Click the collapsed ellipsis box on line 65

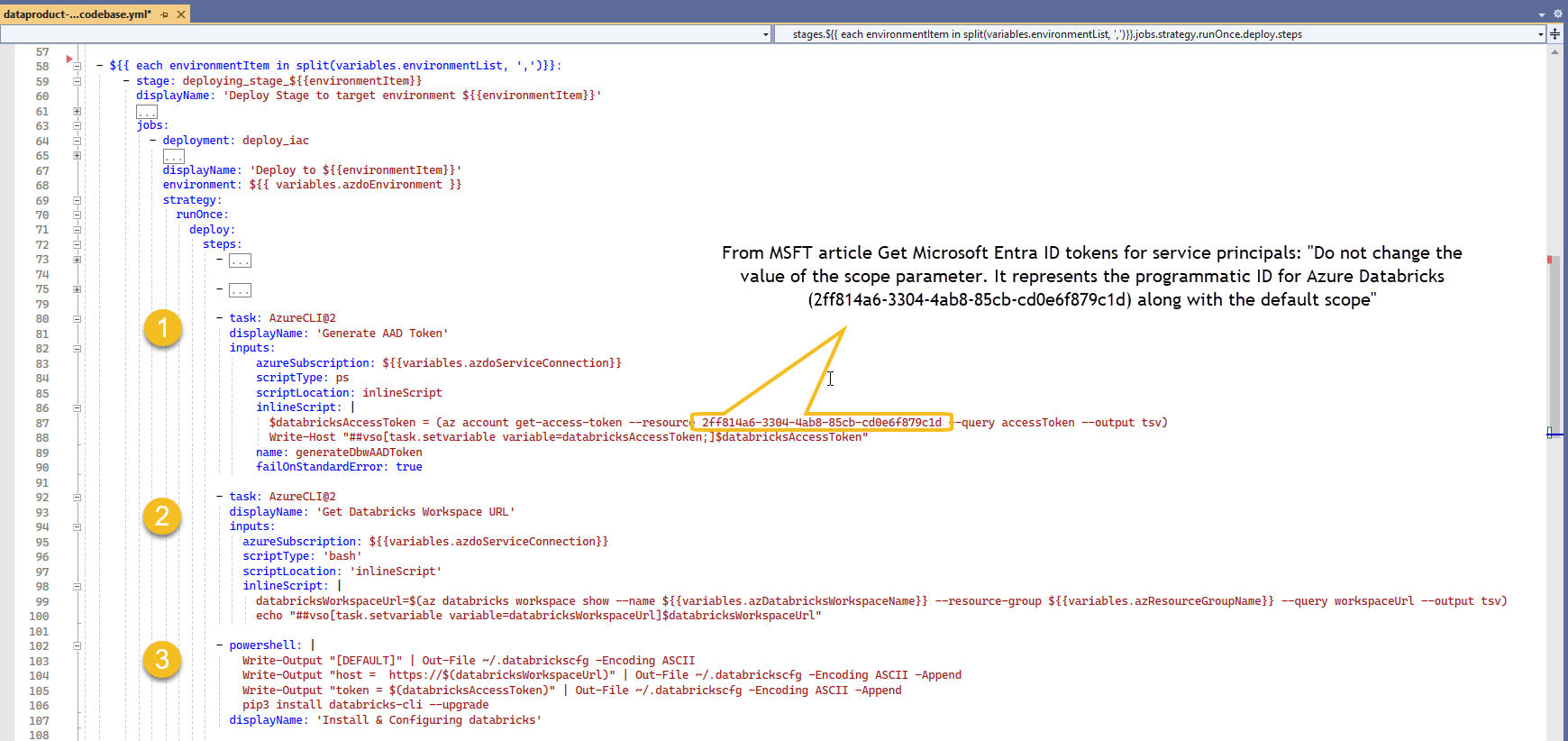(173, 156)
